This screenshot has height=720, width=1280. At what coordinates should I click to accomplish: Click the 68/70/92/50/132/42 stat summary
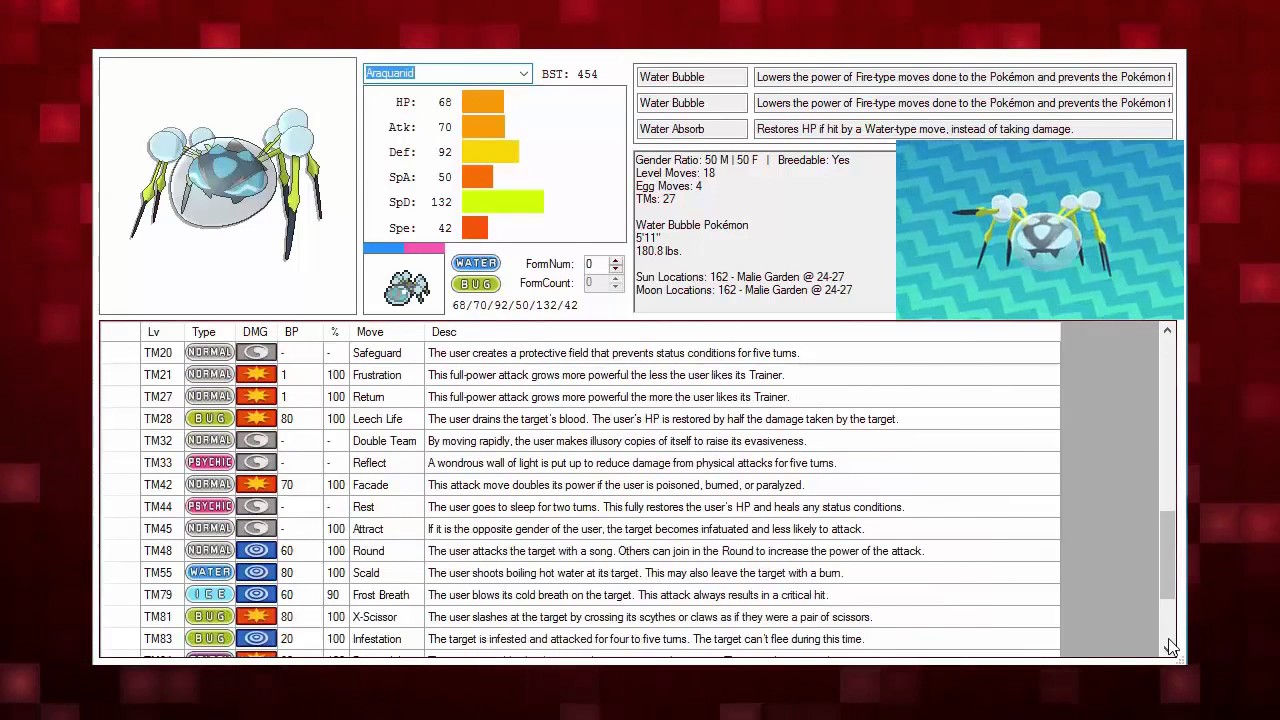pos(514,305)
